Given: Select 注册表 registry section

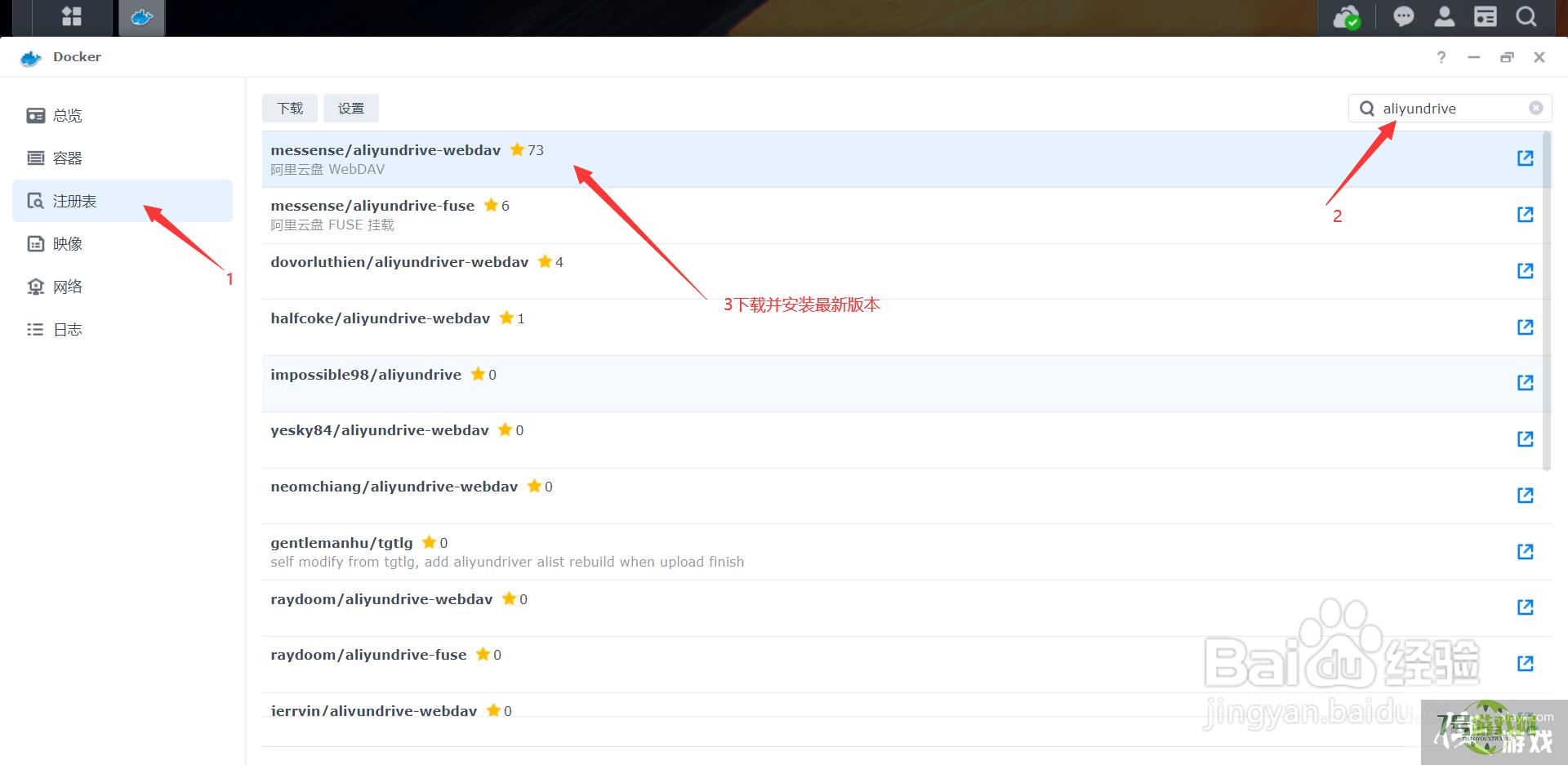Looking at the screenshot, I should [x=122, y=201].
